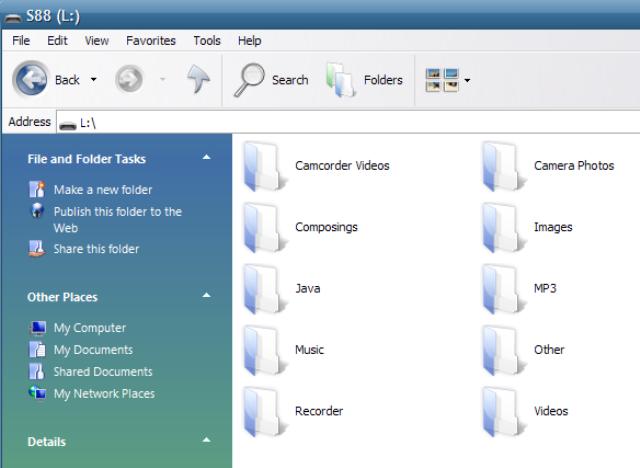
Task: Select the Java folder icon
Action: coord(265,288)
